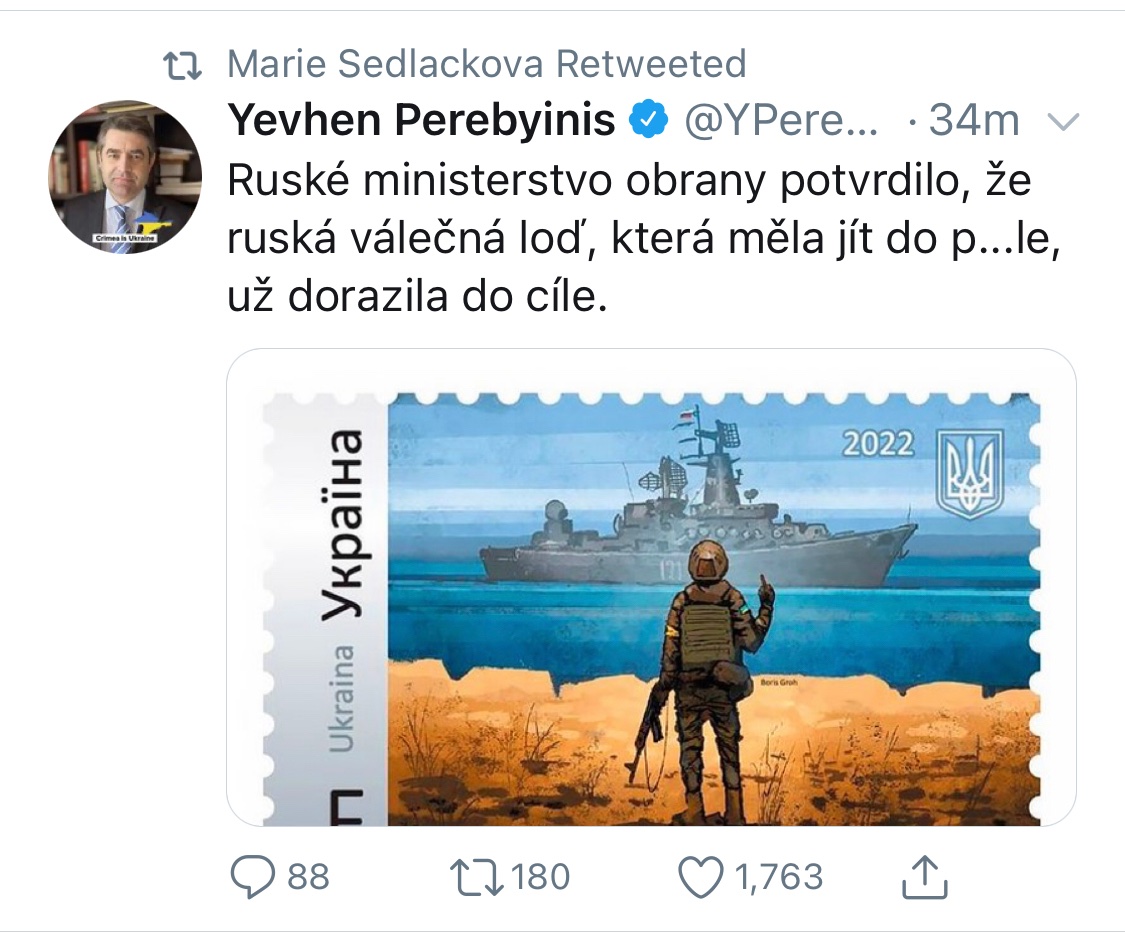Open the "Marie Sedlackova Retweeted" link

tap(486, 65)
